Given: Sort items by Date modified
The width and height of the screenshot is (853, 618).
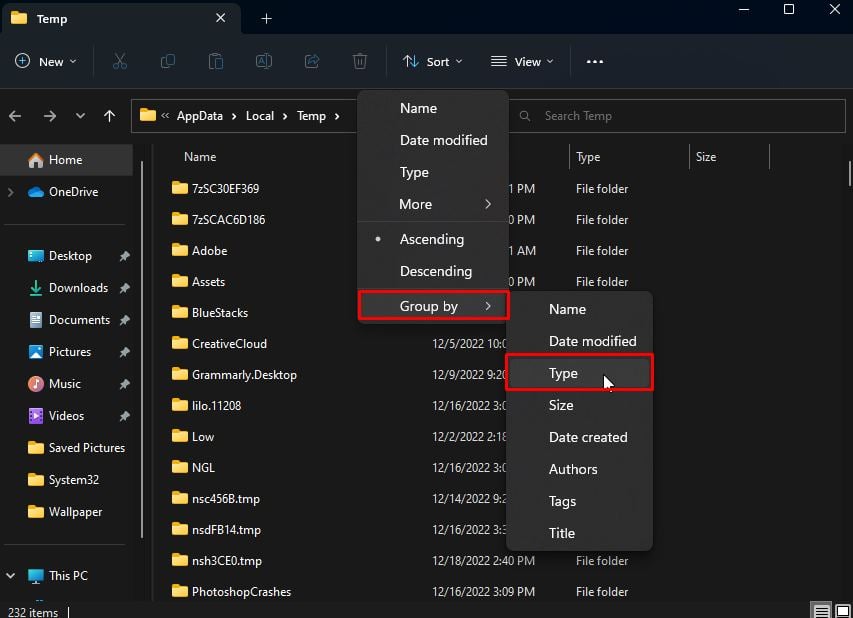Looking at the screenshot, I should coord(444,140).
